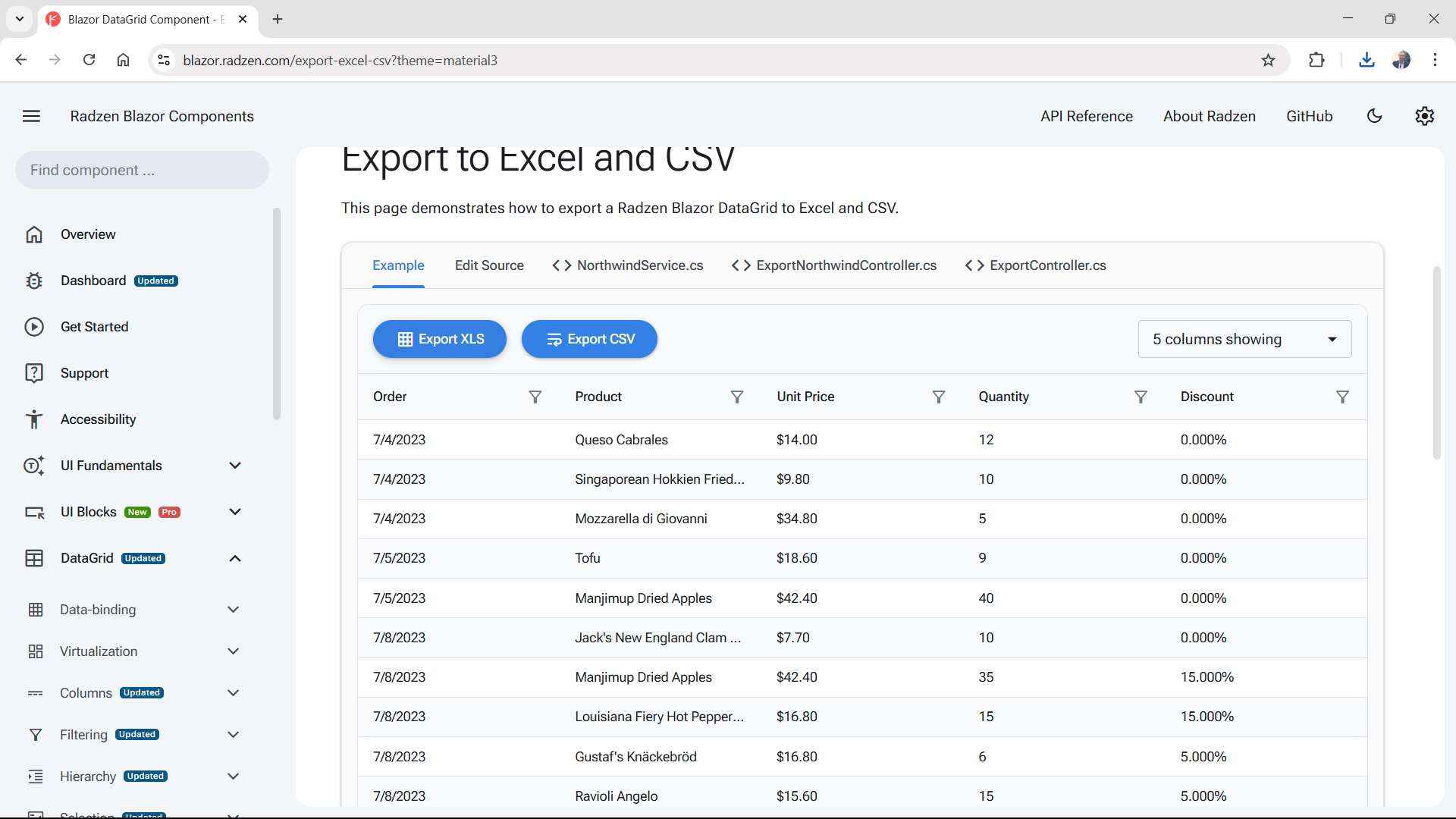Open the hamburger navigation menu
Screen dimensions: 1456x819
click(x=31, y=116)
